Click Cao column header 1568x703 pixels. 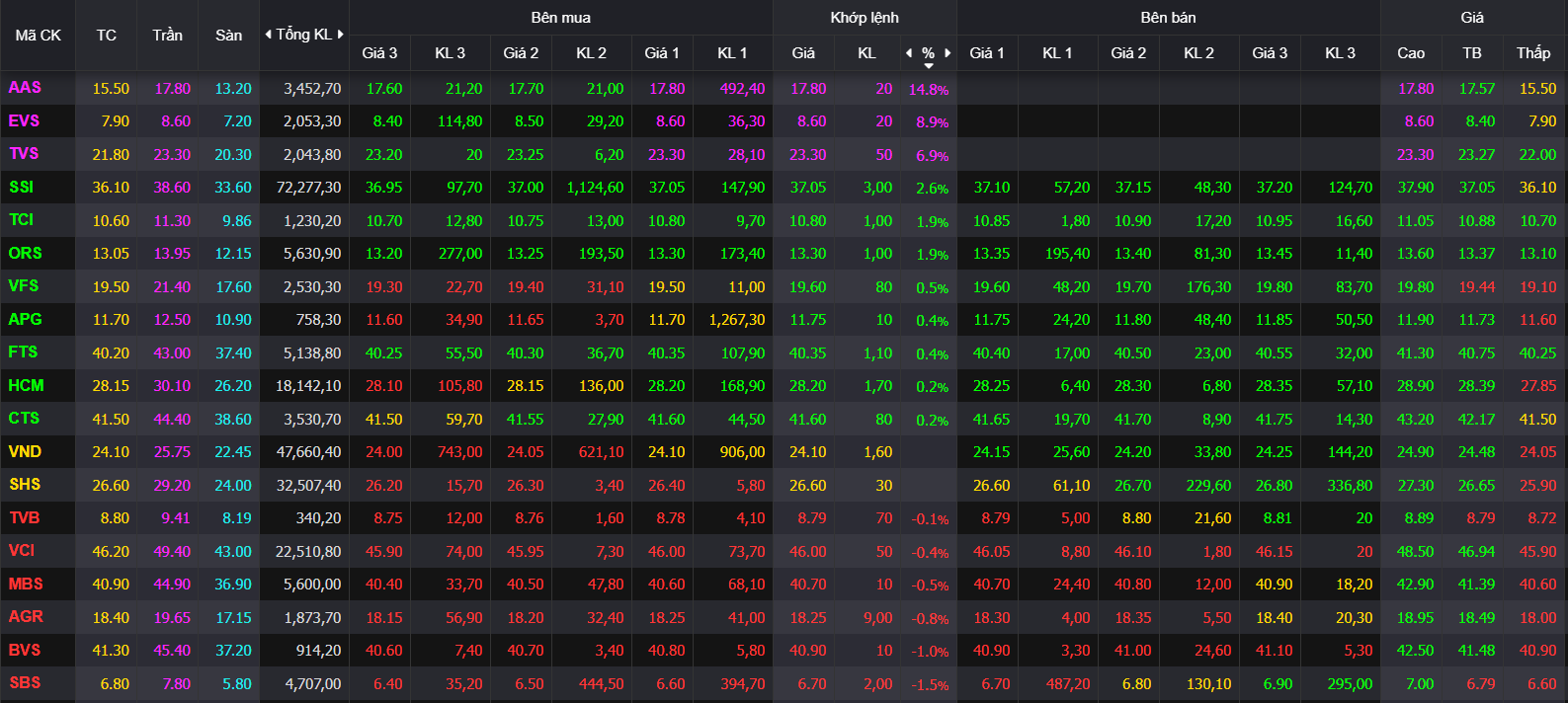coord(1411,53)
